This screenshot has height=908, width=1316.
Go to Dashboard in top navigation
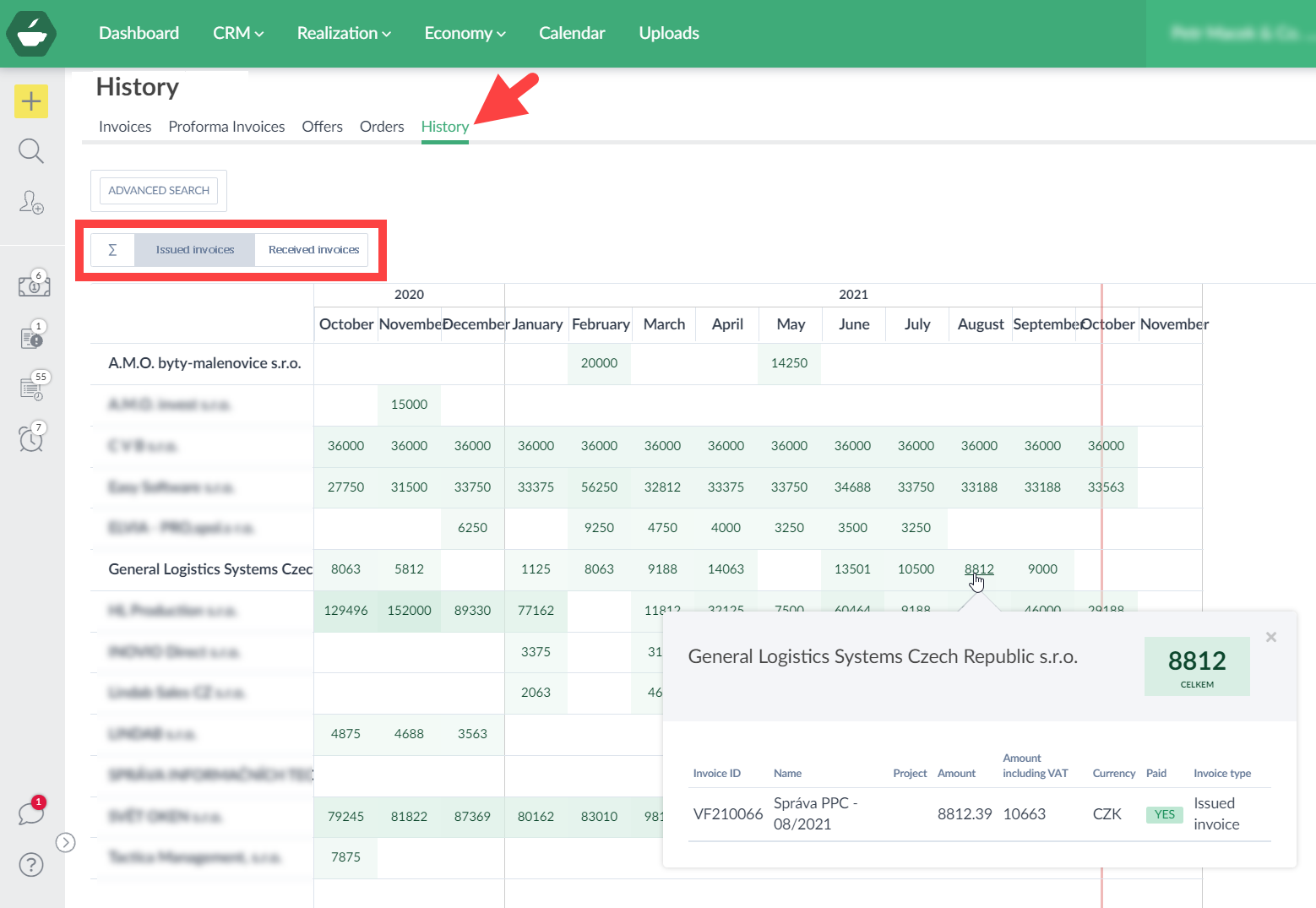coord(139,33)
